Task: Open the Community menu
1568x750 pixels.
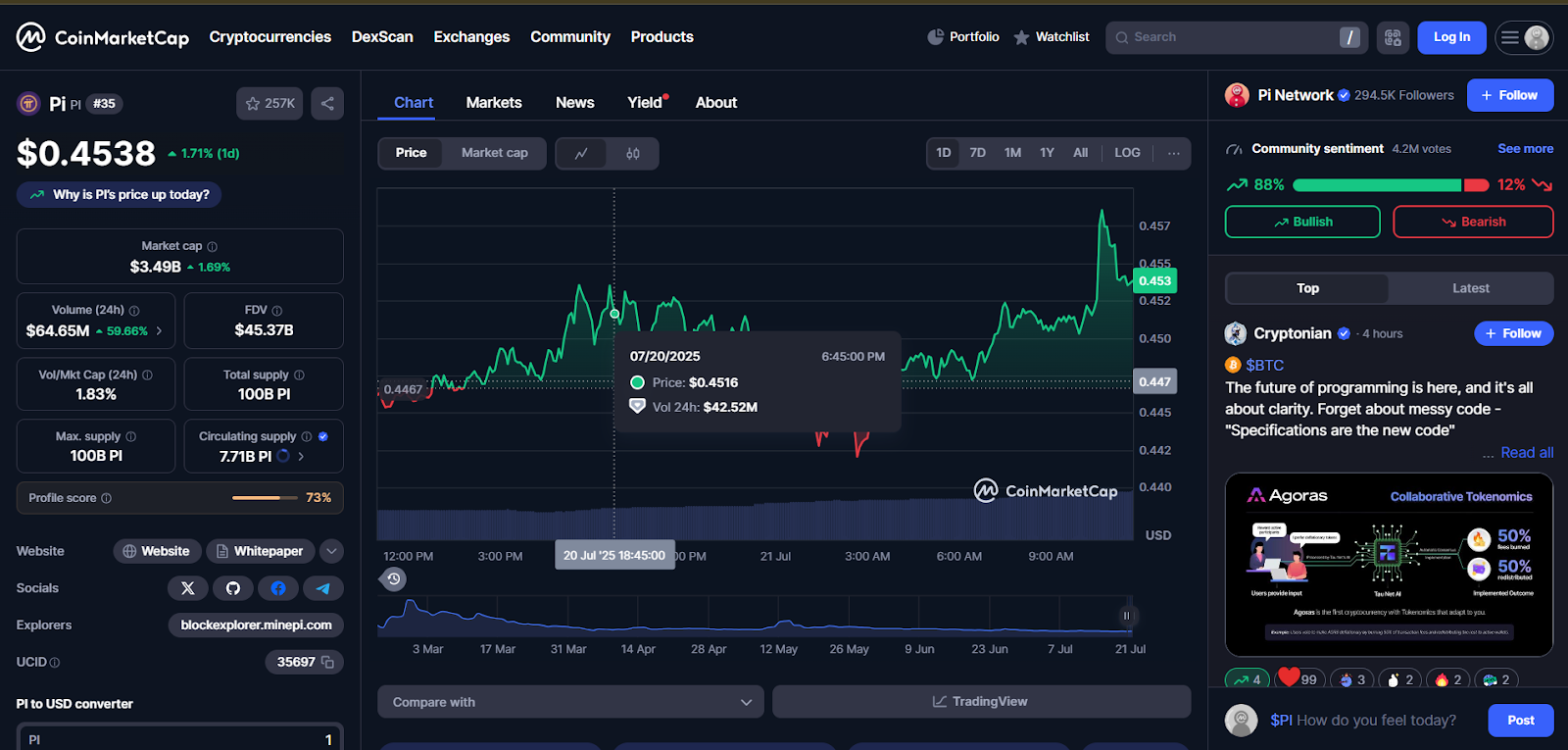Action: (x=570, y=37)
